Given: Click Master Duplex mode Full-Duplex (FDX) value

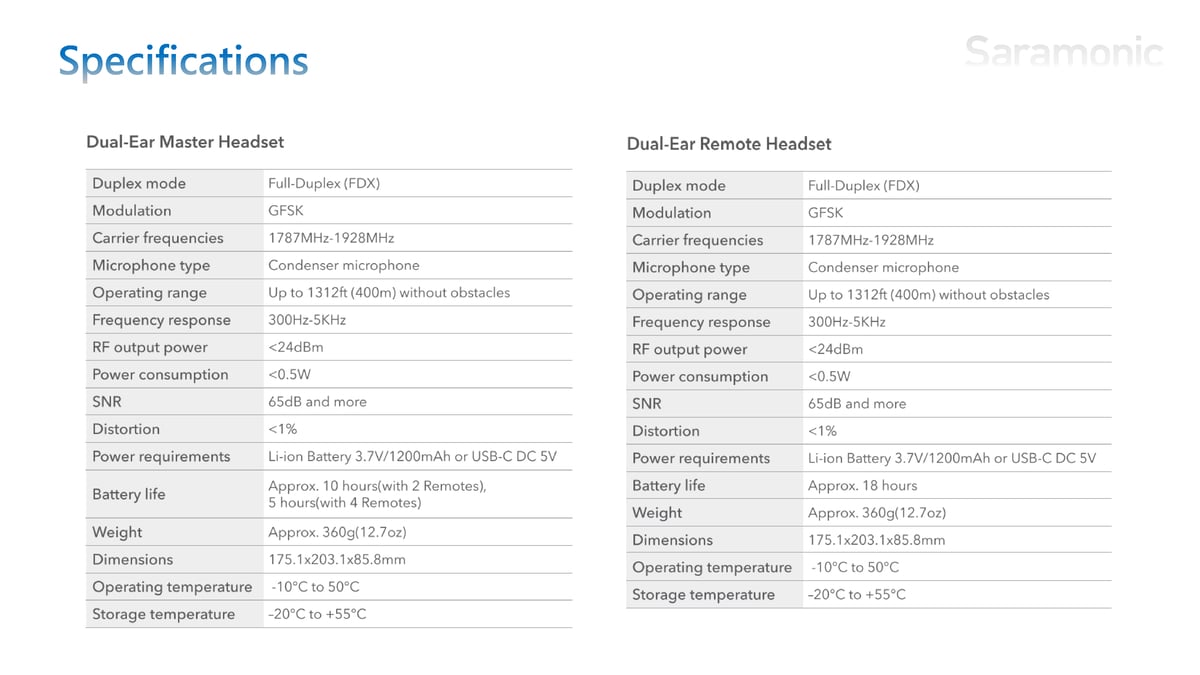Looking at the screenshot, I should (324, 183).
